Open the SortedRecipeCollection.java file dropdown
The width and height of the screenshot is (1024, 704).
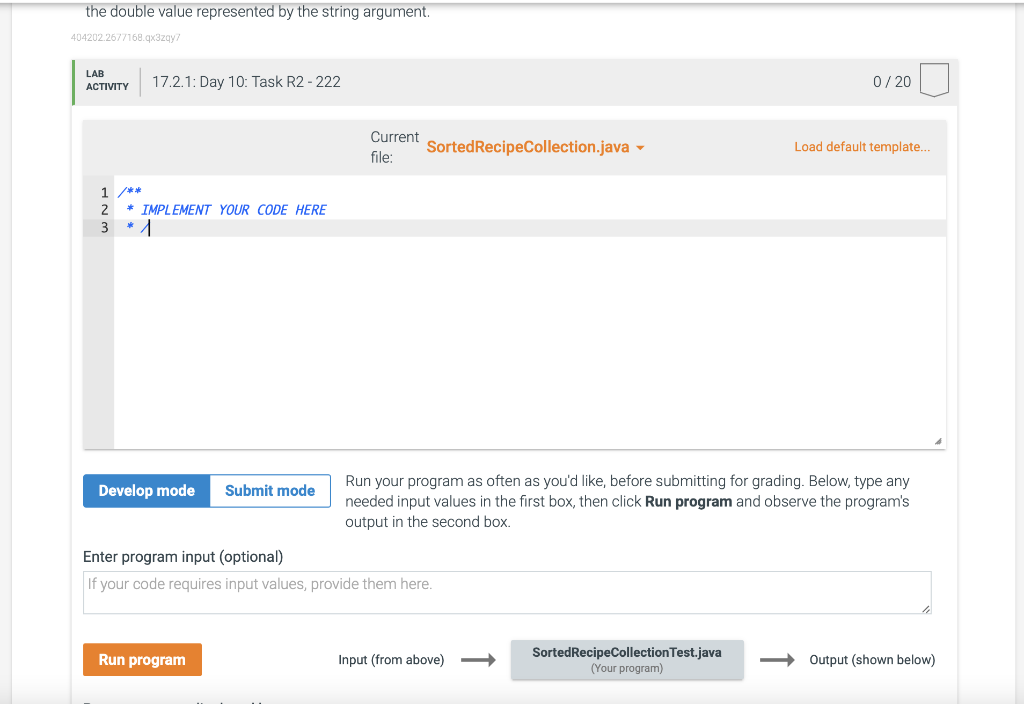click(x=535, y=147)
